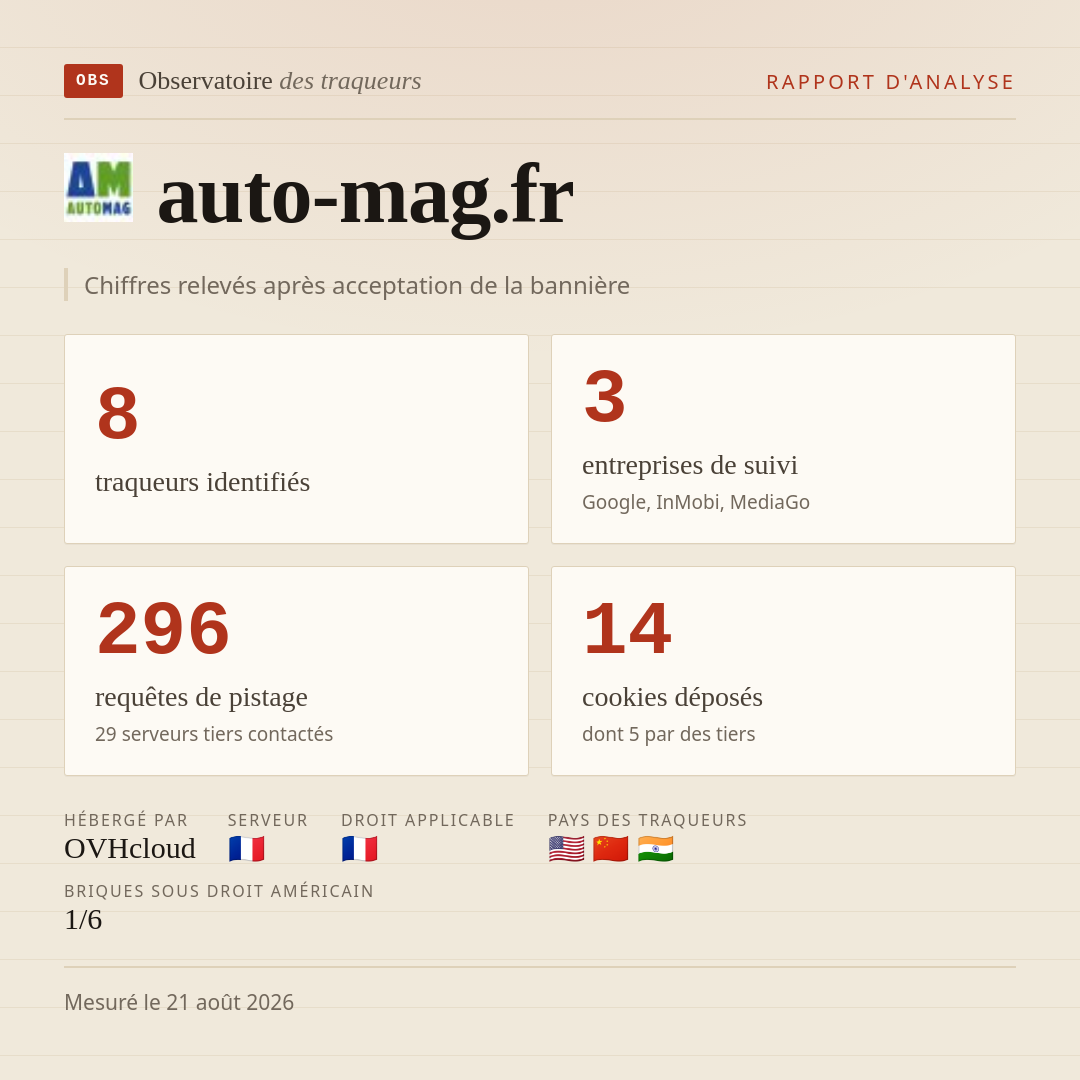This screenshot has width=1080, height=1080.
Task: Click the 1/6 value
Action: click(x=83, y=920)
